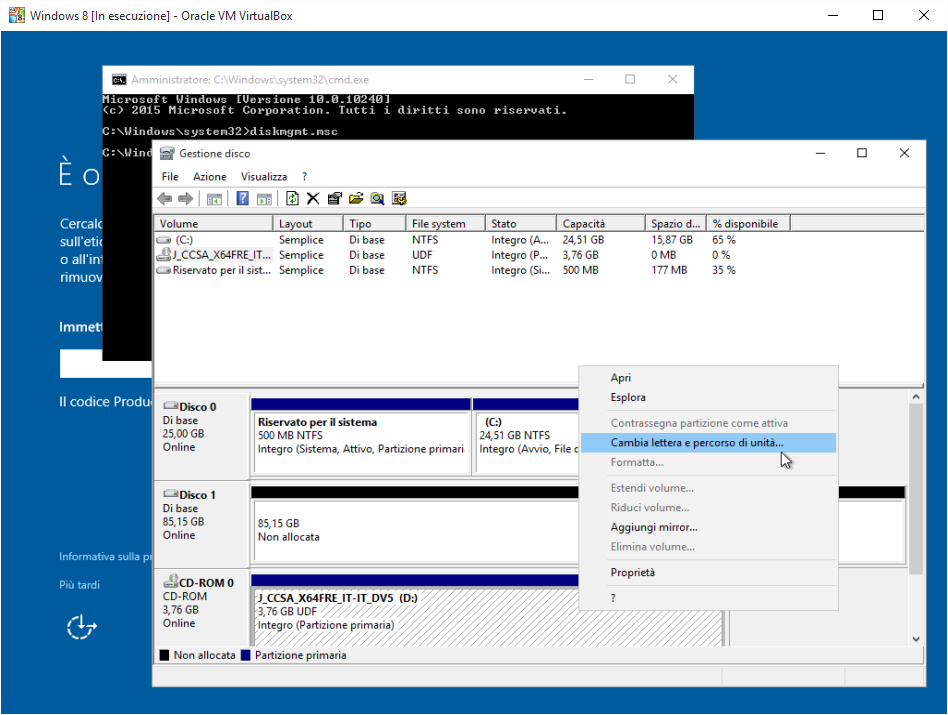Click the open folder toolbar icon

(x=356, y=198)
